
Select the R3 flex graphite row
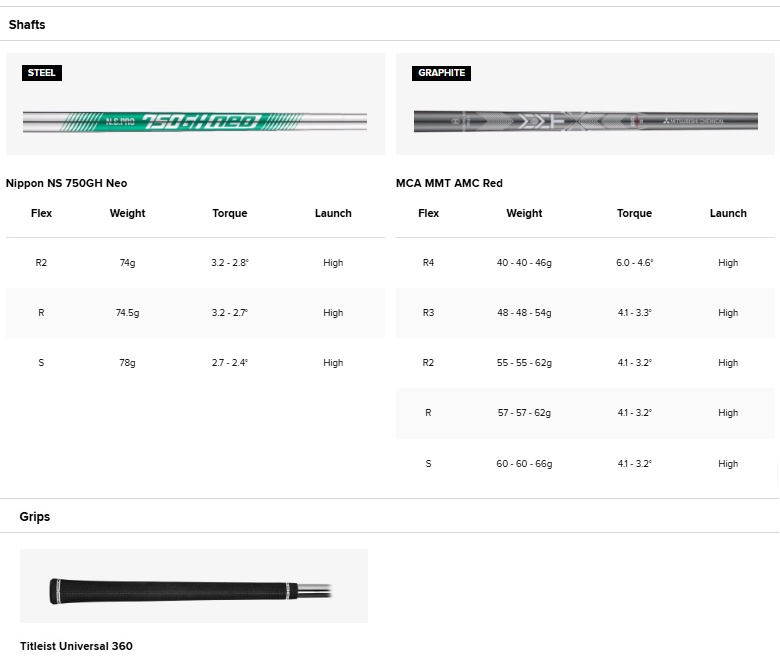click(428, 313)
